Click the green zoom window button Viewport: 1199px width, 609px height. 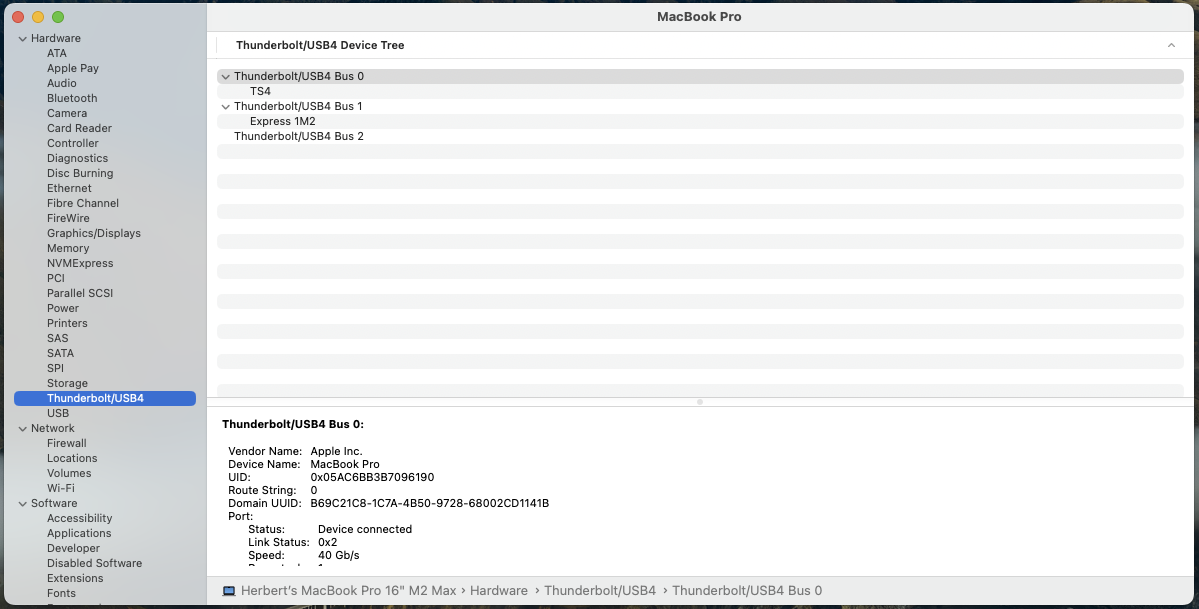pos(58,17)
